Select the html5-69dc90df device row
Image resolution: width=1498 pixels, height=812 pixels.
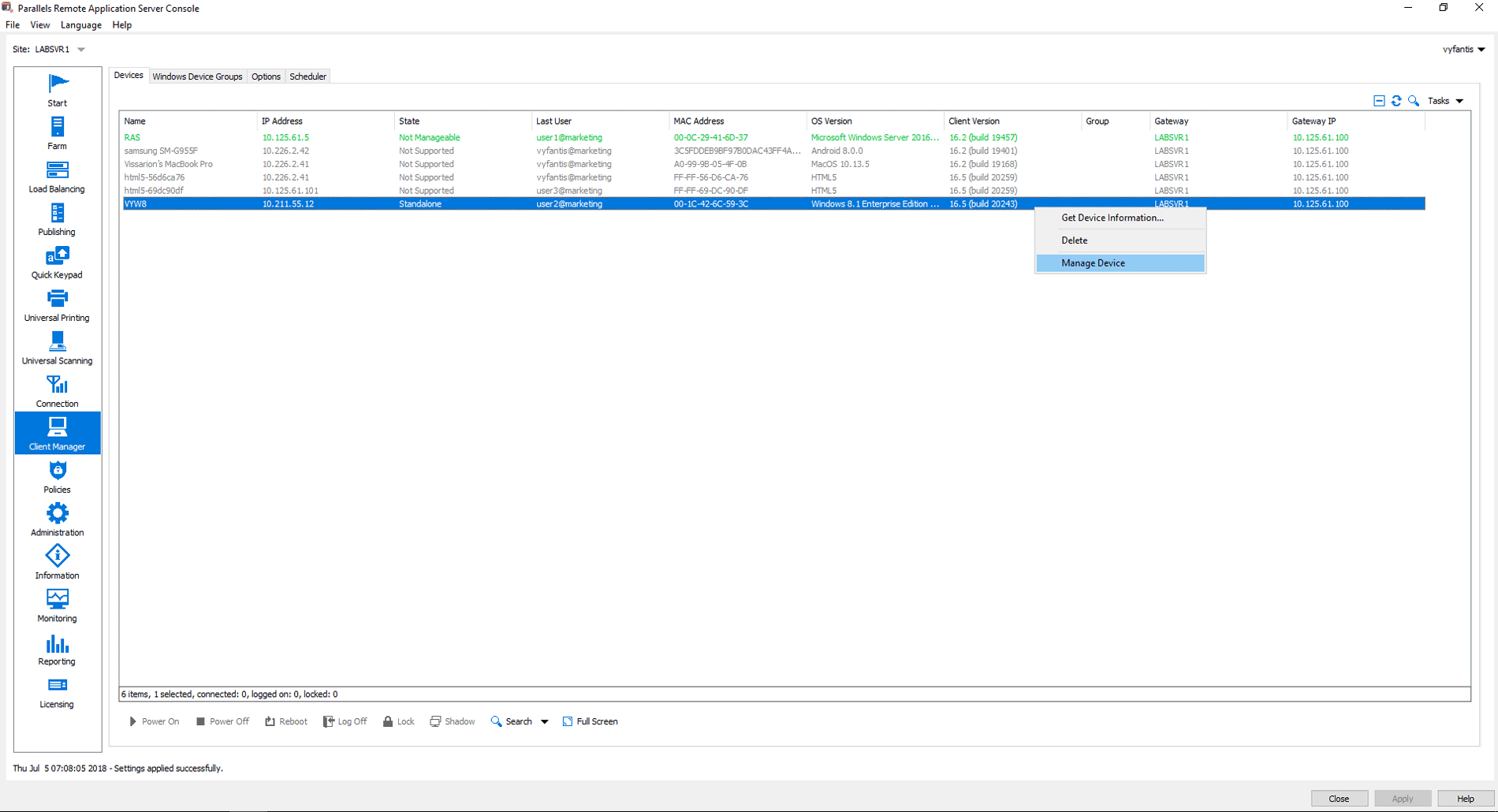pos(773,191)
